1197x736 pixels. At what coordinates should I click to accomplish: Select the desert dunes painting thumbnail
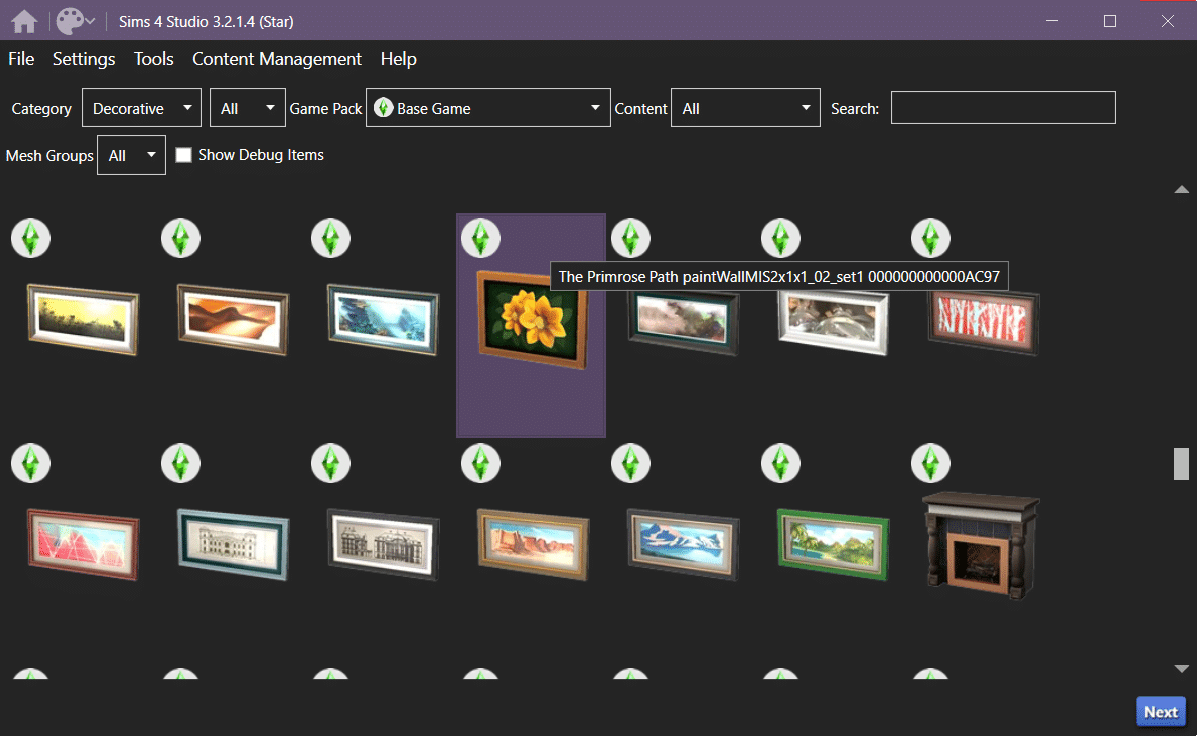232,320
